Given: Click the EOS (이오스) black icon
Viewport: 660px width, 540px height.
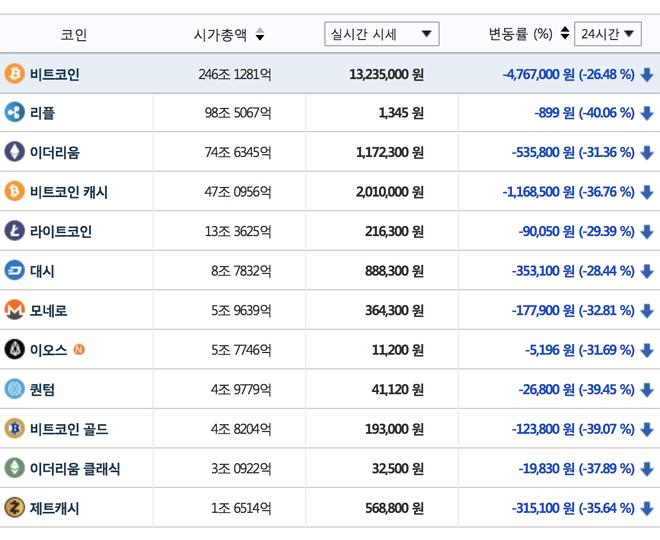Looking at the screenshot, I should tap(14, 350).
